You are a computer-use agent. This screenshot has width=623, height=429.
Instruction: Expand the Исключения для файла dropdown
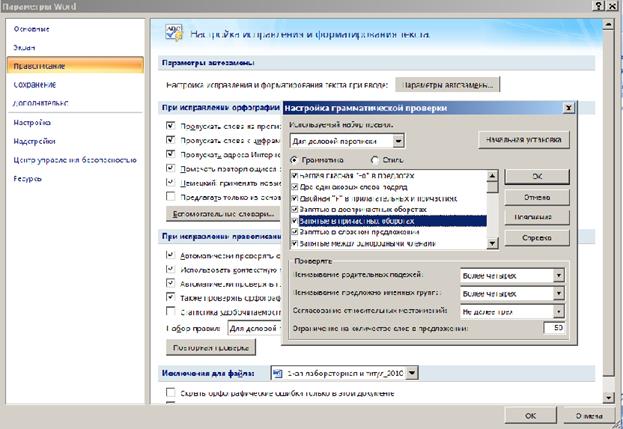pyautogui.click(x=413, y=373)
